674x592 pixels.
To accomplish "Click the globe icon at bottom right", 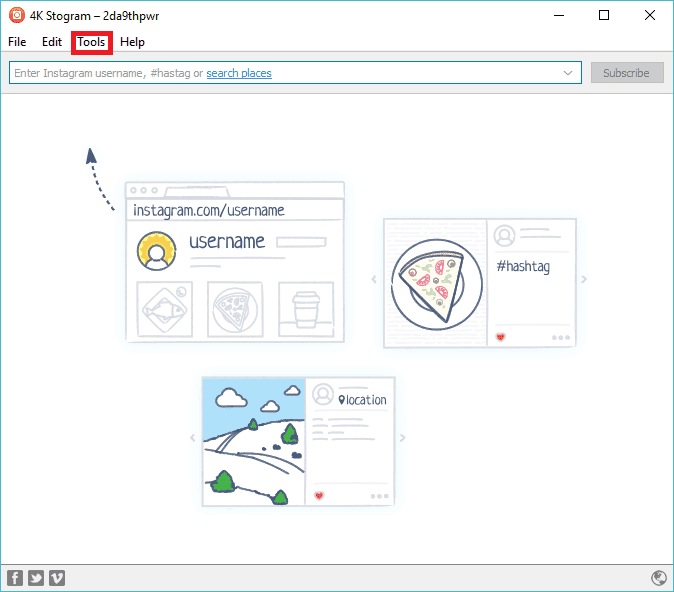I will click(x=658, y=578).
